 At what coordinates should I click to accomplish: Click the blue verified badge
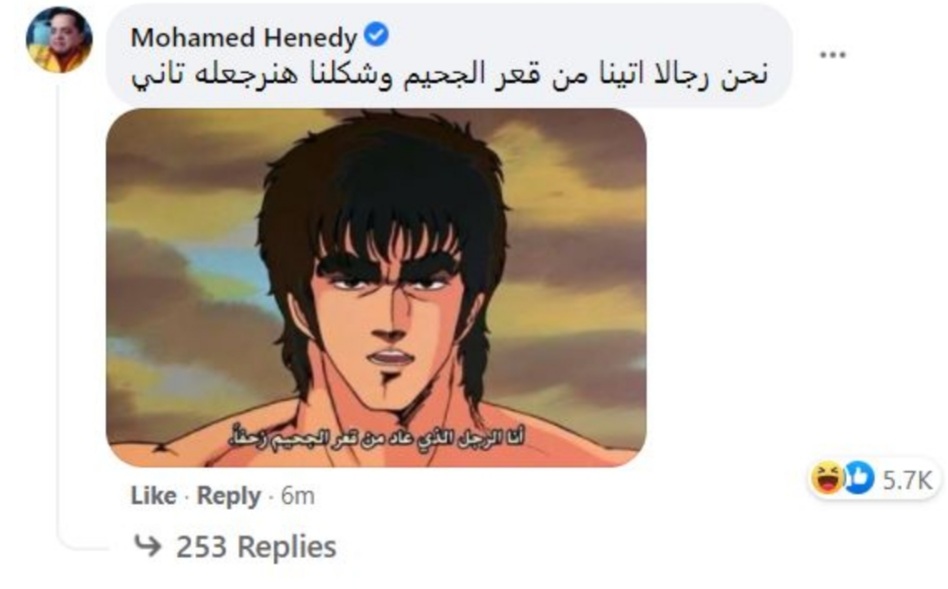[x=377, y=34]
